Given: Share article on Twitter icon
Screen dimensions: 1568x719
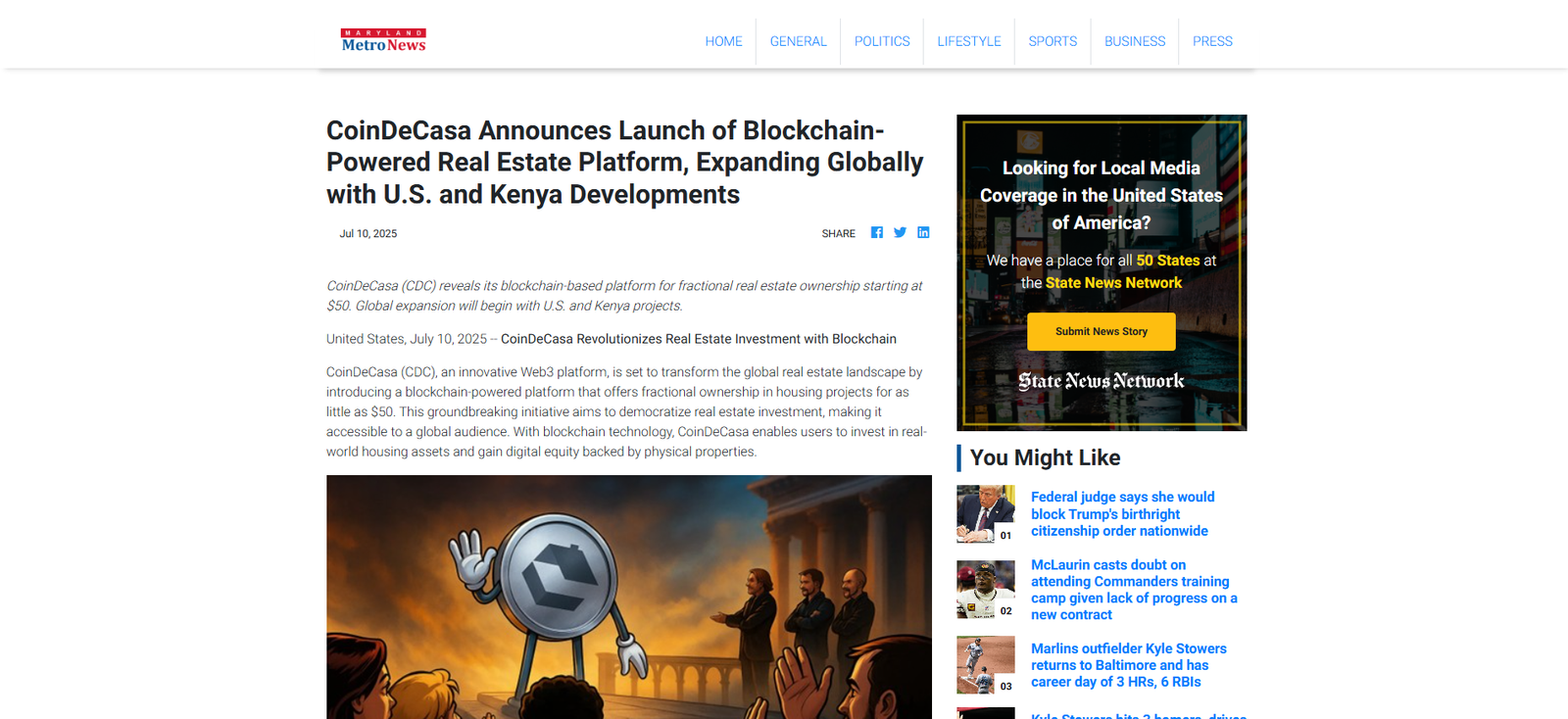Looking at the screenshot, I should tap(900, 232).
